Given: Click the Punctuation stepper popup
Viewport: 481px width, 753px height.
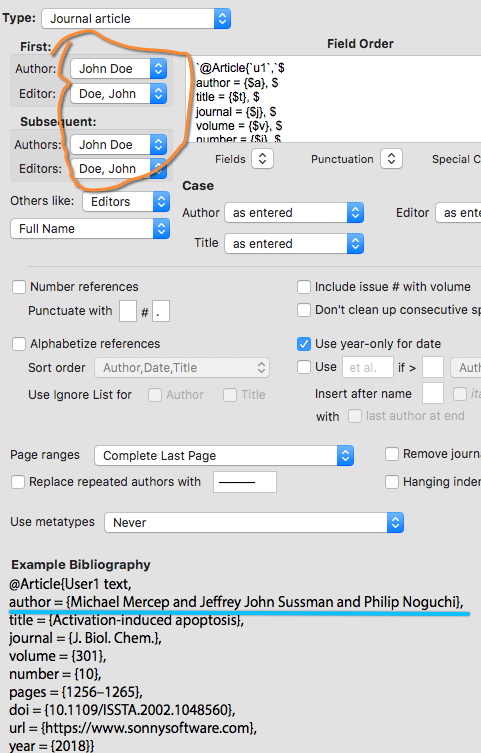Looking at the screenshot, I should [391, 159].
